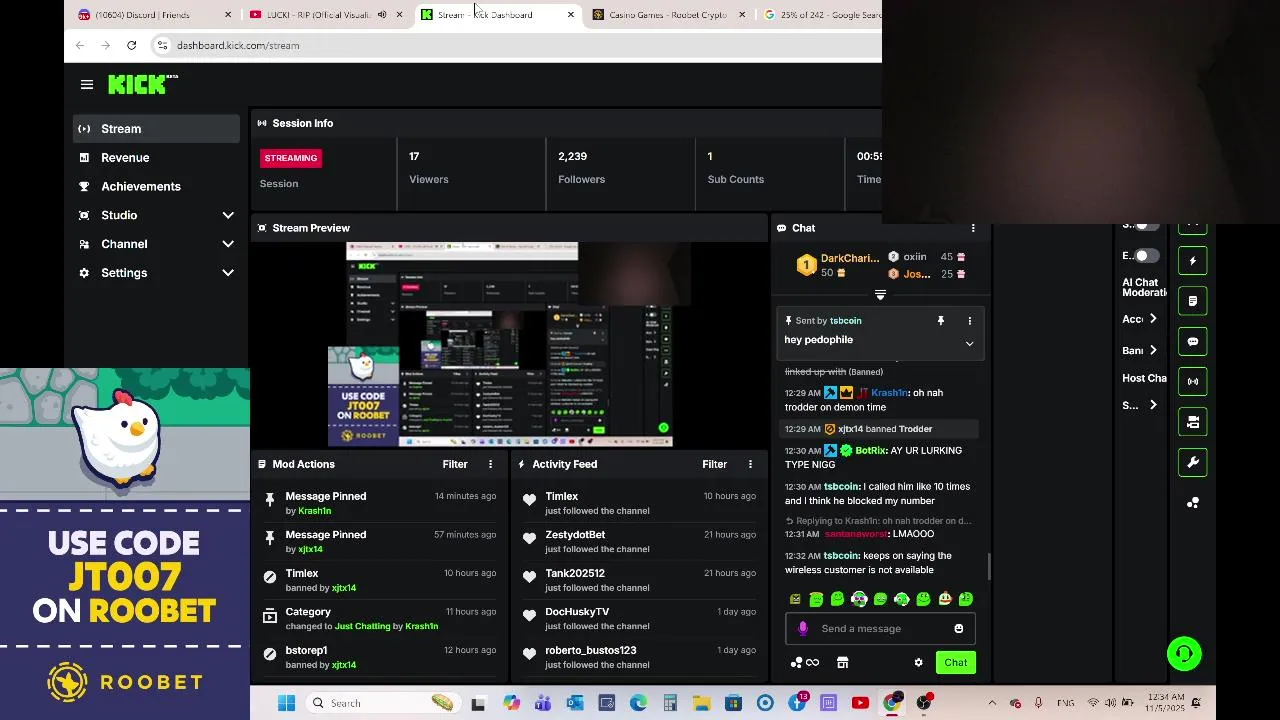The height and width of the screenshot is (720, 1280).
Task: Click the wrench tools sidebar icon
Action: [x=1192, y=462]
